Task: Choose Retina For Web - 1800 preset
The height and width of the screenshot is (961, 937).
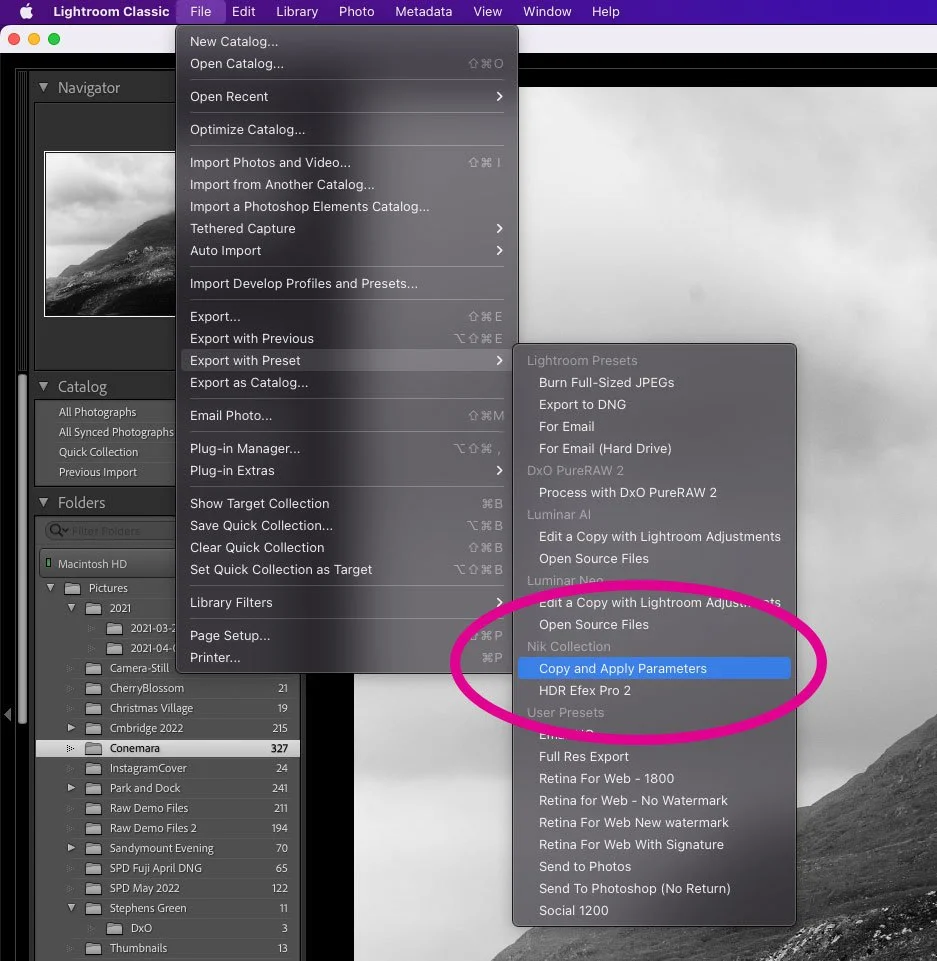Action: [654, 780]
